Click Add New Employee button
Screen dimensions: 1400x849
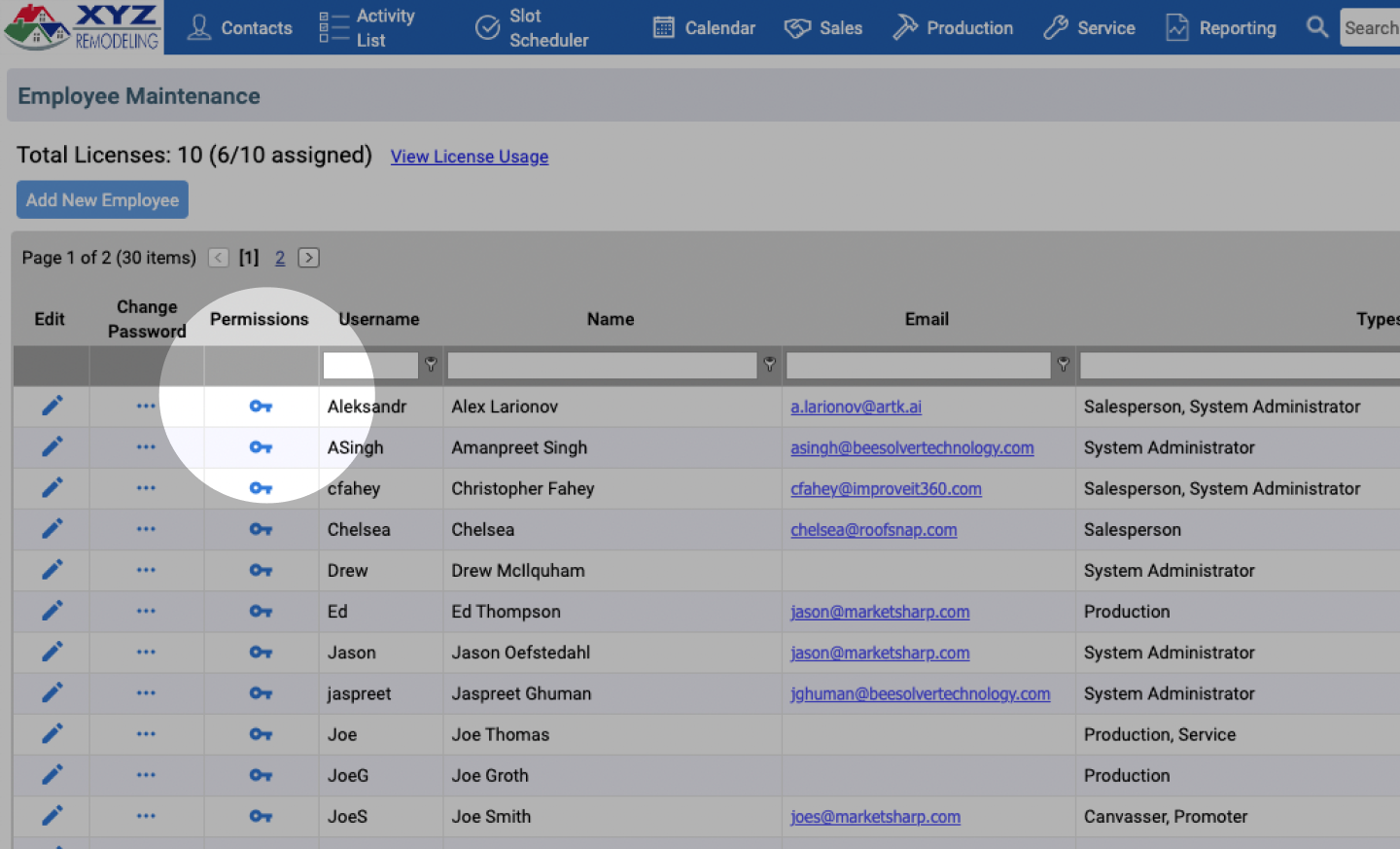coord(102,199)
